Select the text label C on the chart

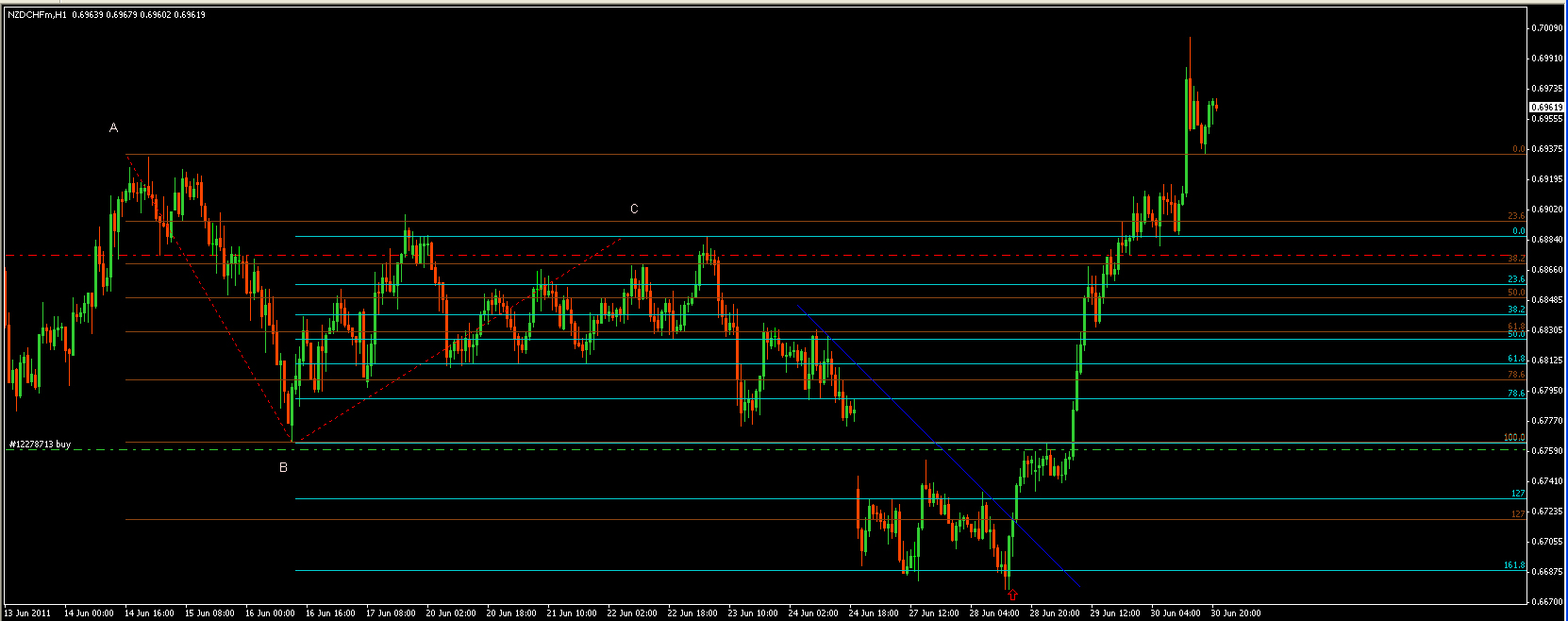coord(634,209)
